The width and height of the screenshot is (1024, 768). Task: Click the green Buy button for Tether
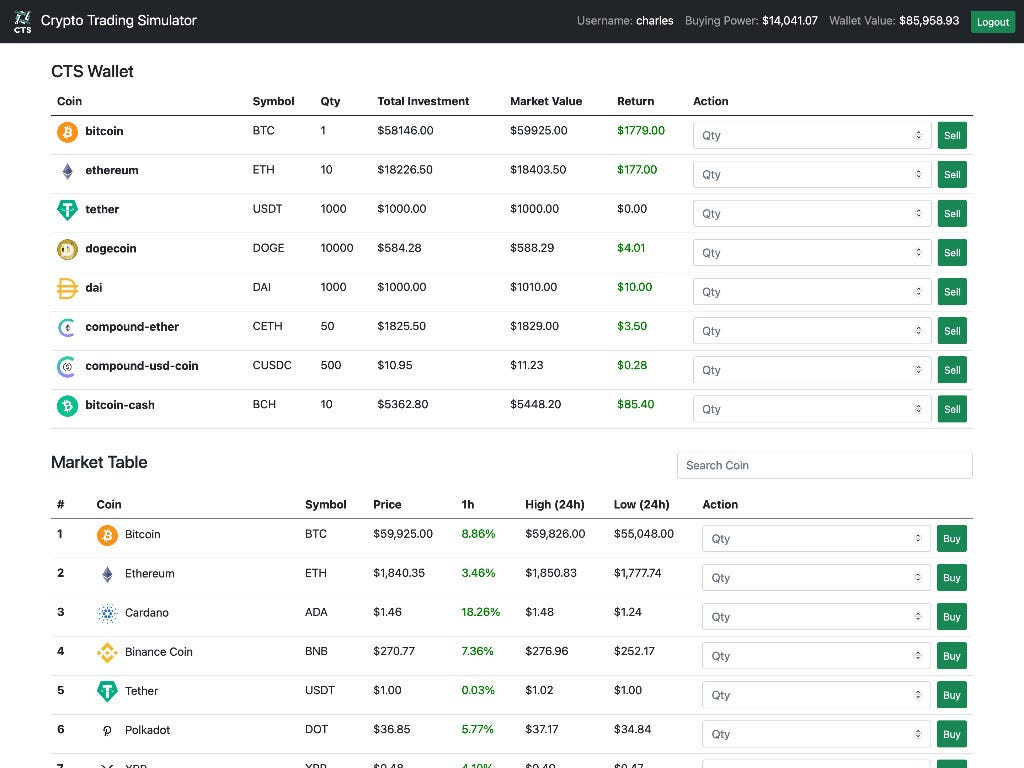[x=951, y=694]
